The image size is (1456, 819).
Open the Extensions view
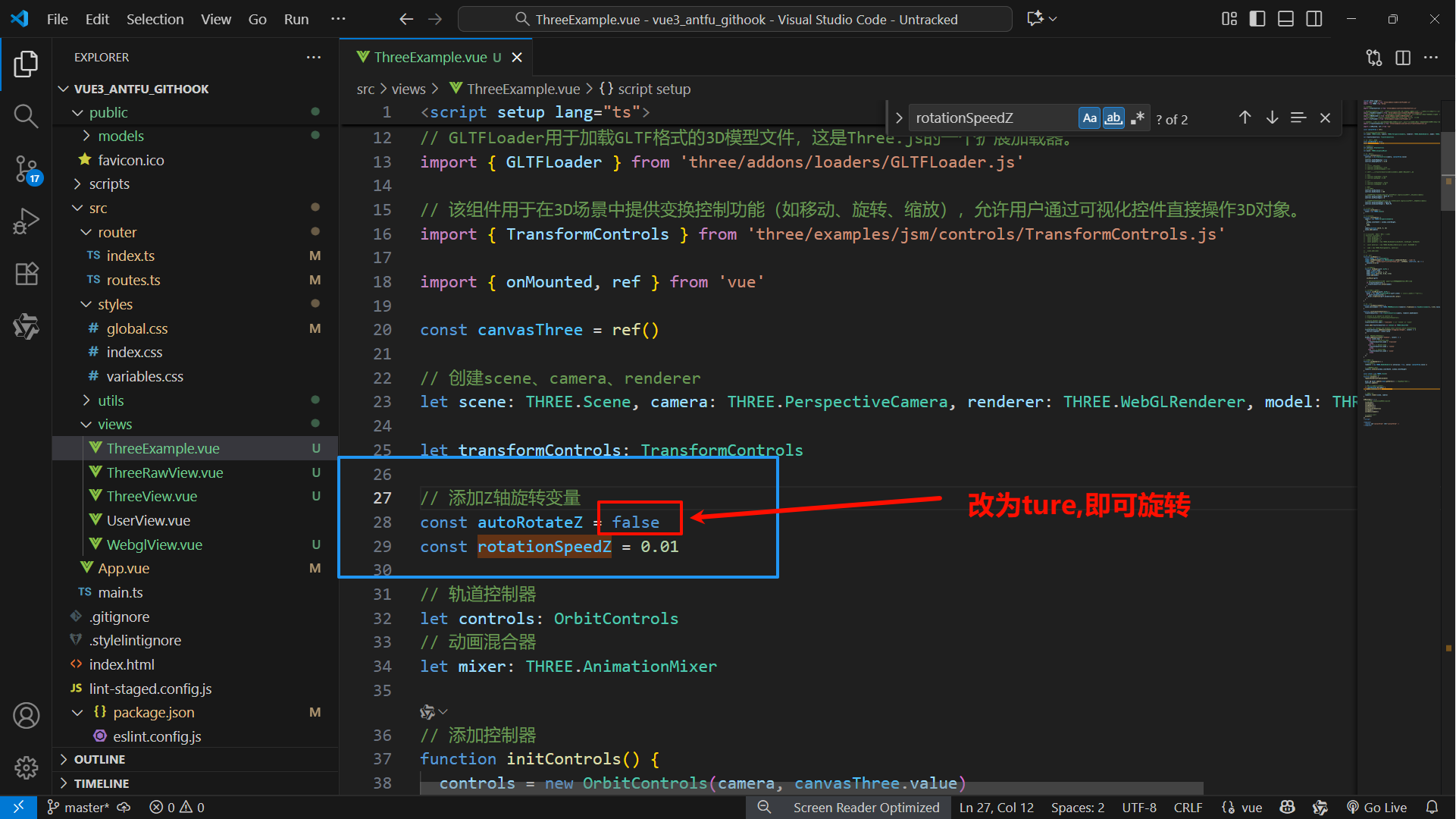click(26, 274)
